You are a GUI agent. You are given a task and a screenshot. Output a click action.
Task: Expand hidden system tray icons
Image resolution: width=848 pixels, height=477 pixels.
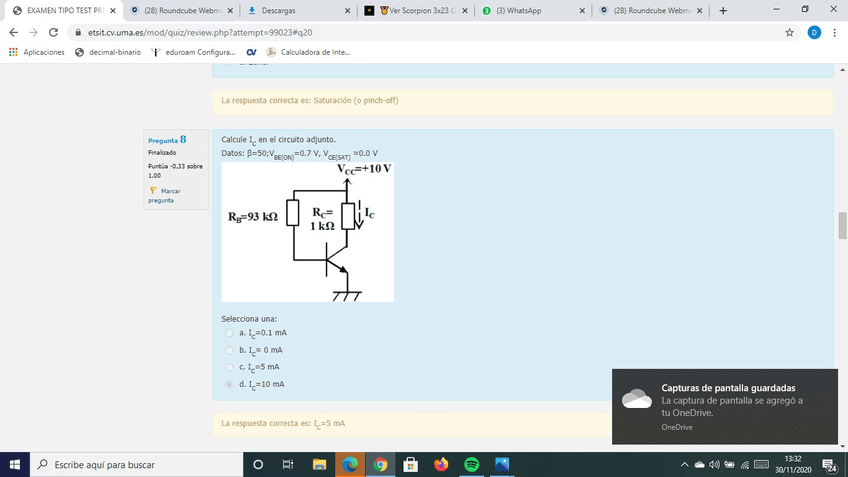pyautogui.click(x=685, y=465)
